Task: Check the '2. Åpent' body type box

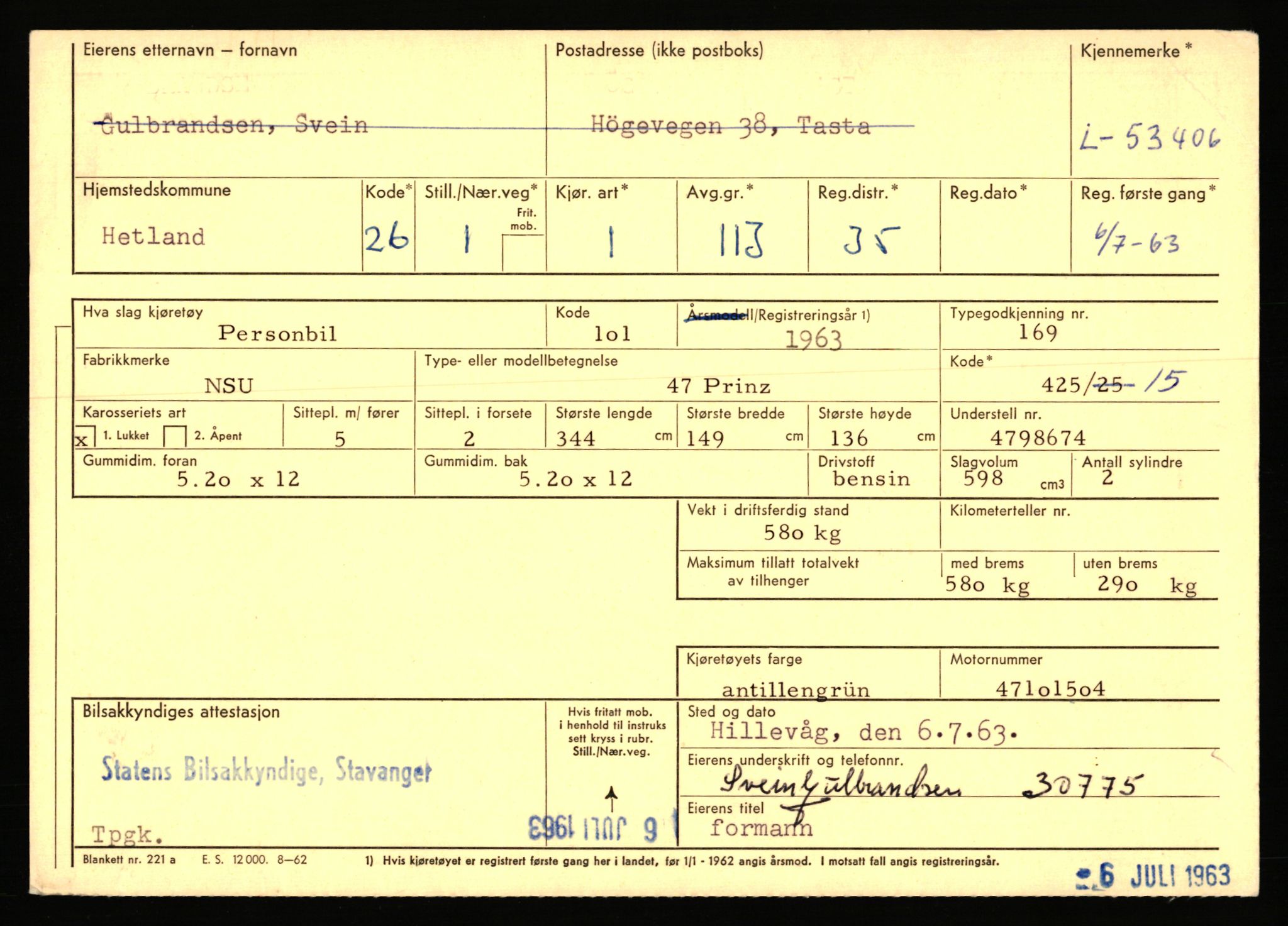Action: pos(174,437)
